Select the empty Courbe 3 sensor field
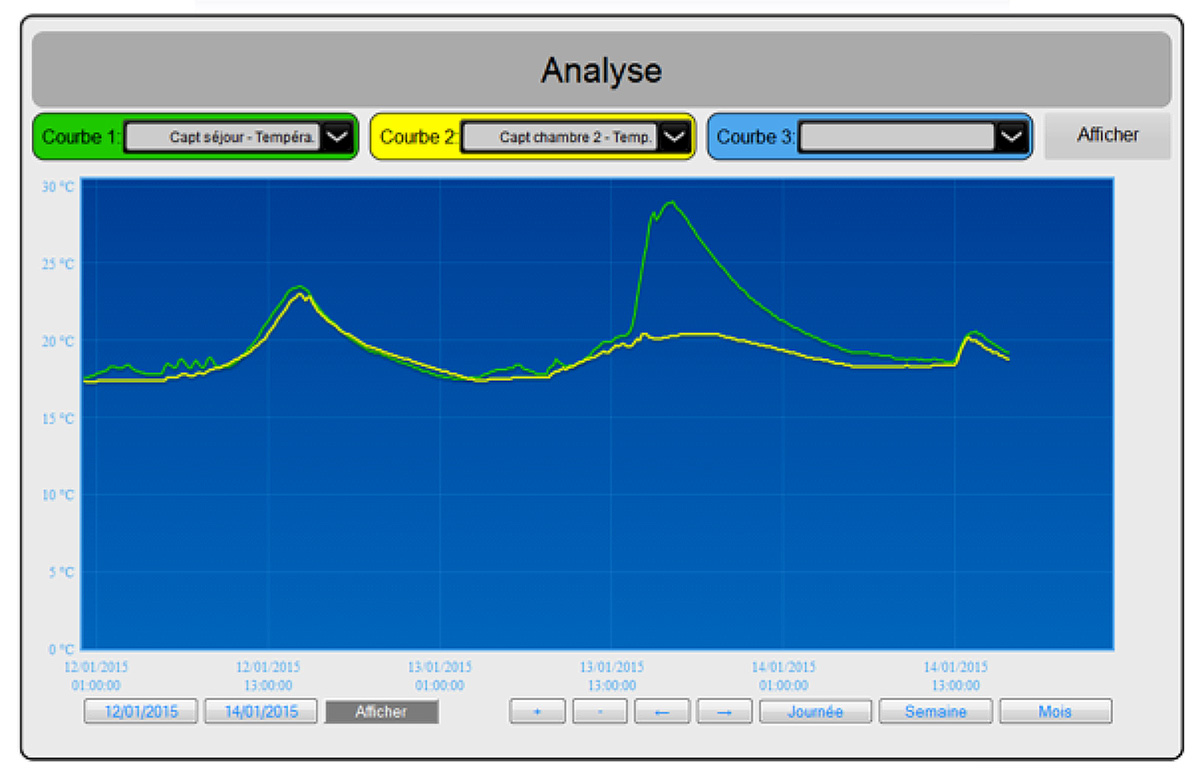The height and width of the screenshot is (779, 1200). tap(897, 137)
